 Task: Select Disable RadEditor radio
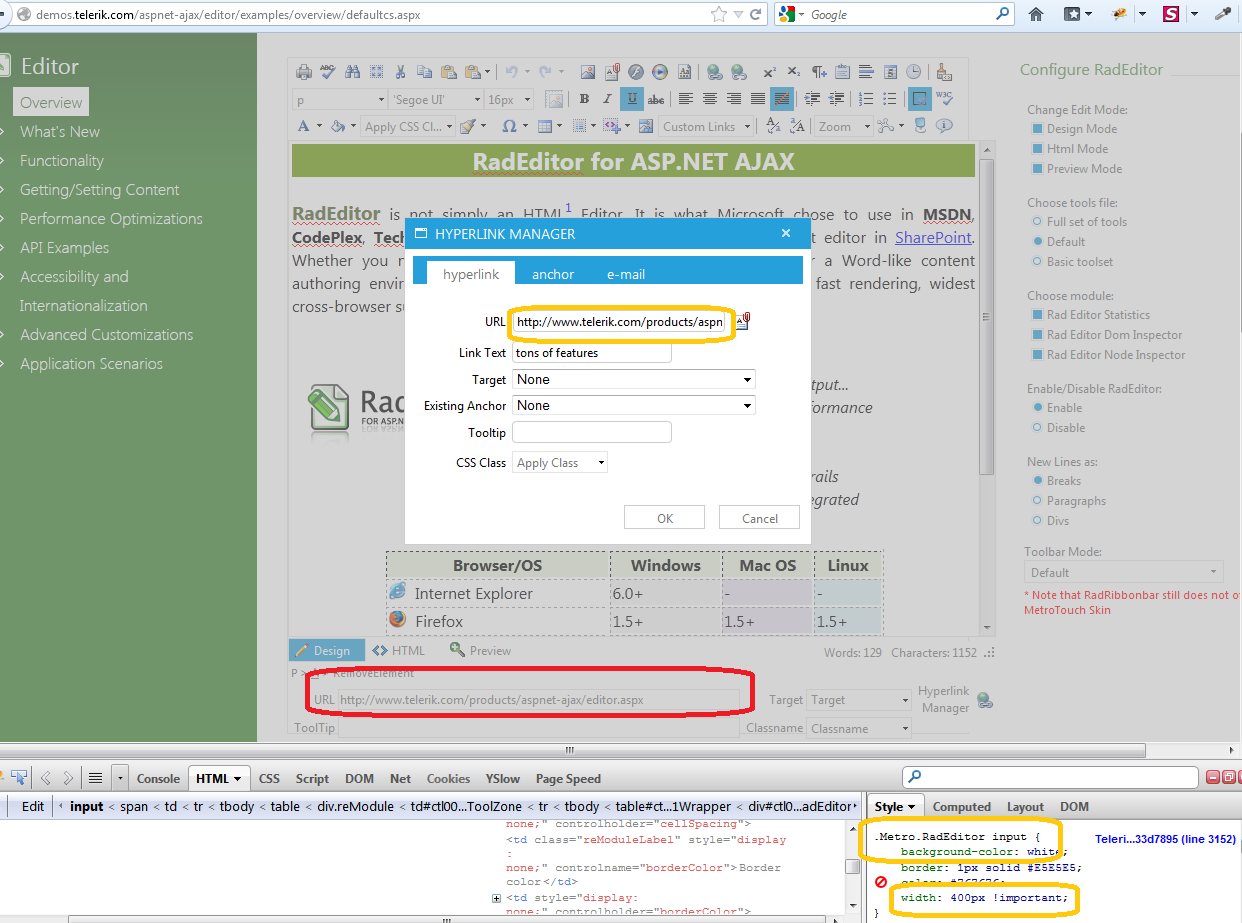coord(1038,428)
